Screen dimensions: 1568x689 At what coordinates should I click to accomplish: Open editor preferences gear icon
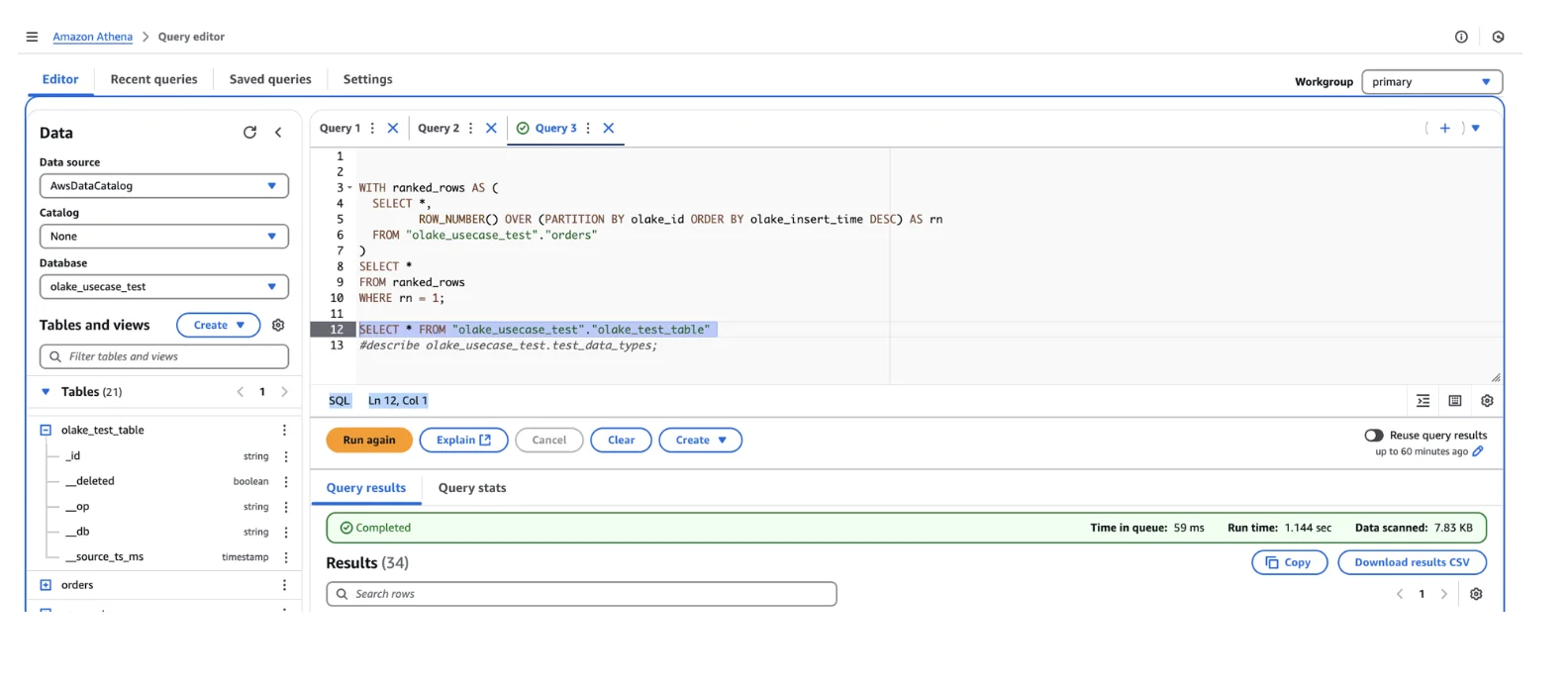point(1486,401)
